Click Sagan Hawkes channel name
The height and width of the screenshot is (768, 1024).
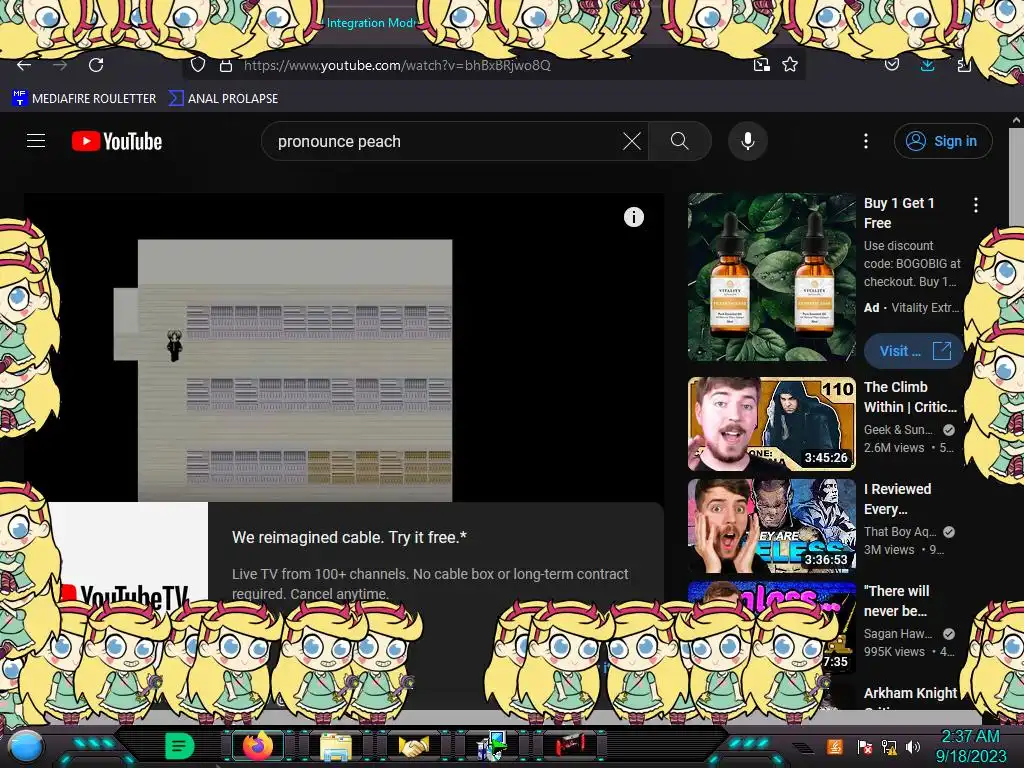(898, 633)
